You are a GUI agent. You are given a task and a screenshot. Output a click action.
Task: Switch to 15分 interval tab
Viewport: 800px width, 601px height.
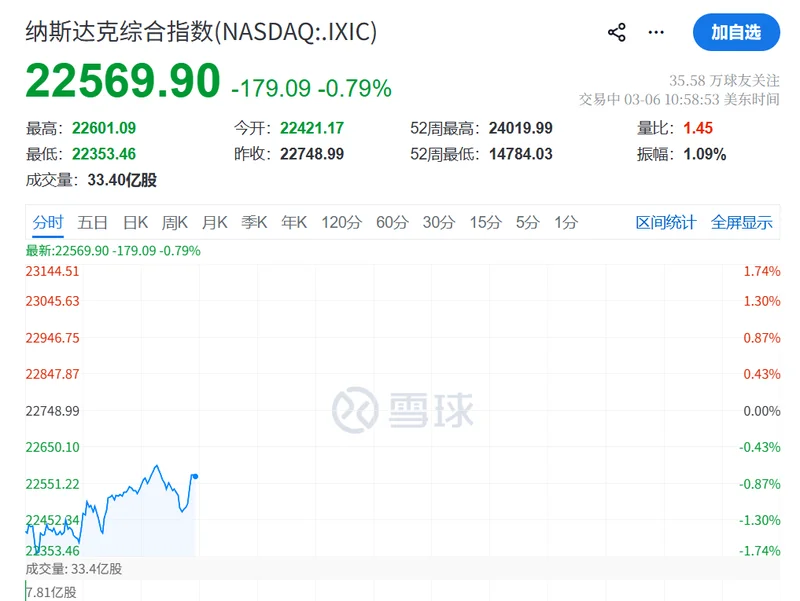485,222
